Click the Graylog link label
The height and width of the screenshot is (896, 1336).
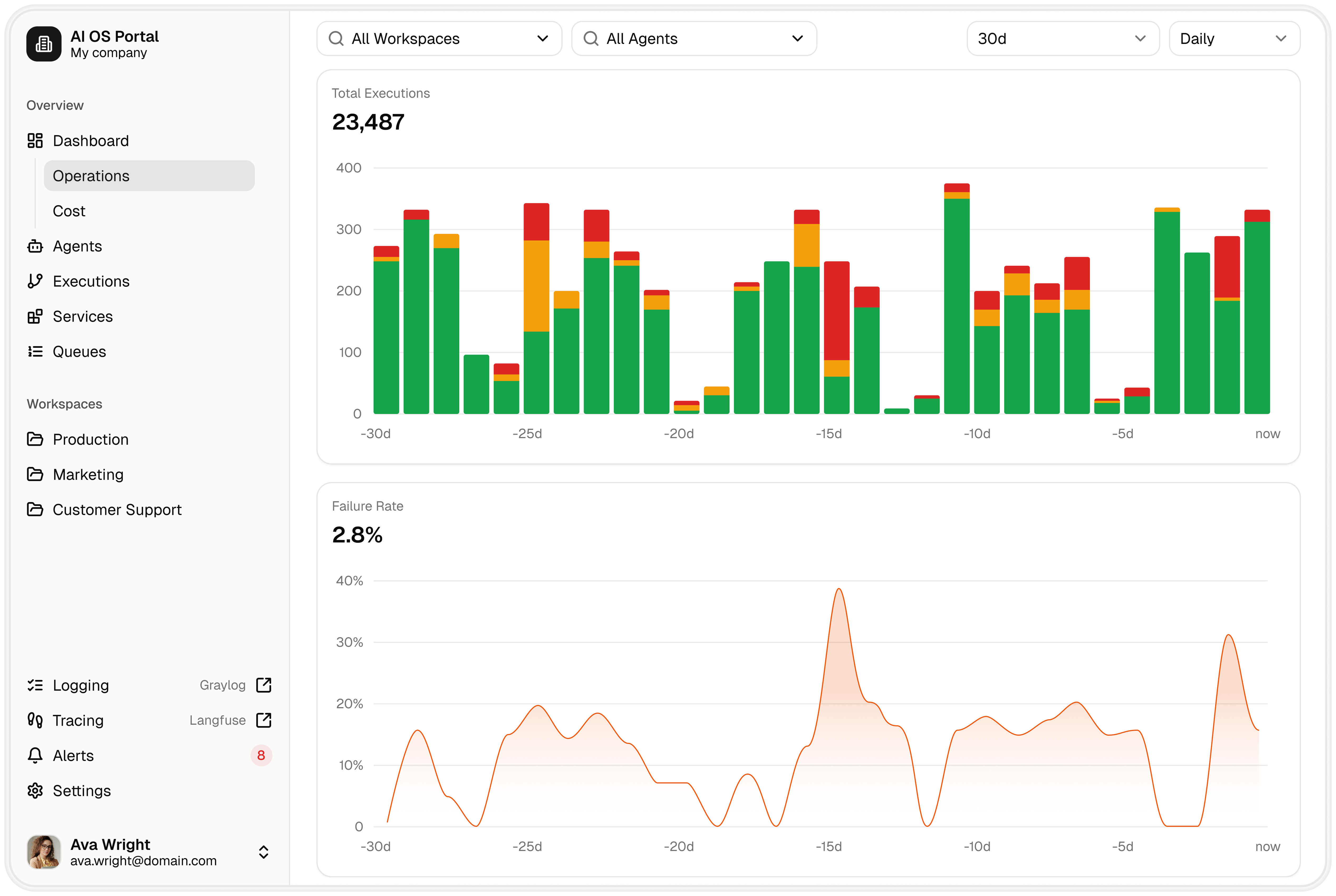pyautogui.click(x=222, y=685)
